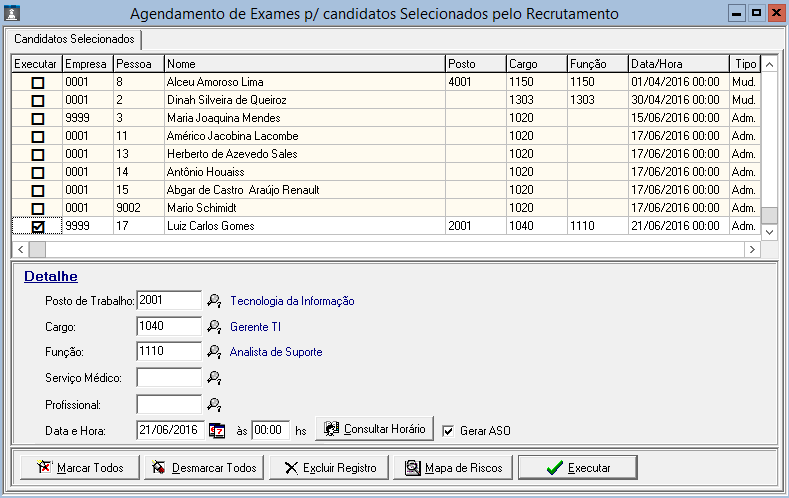Screen dimensions: 789x498
Task: Click the lookup icon beside Posto de Trabalho
Action: 213,300
